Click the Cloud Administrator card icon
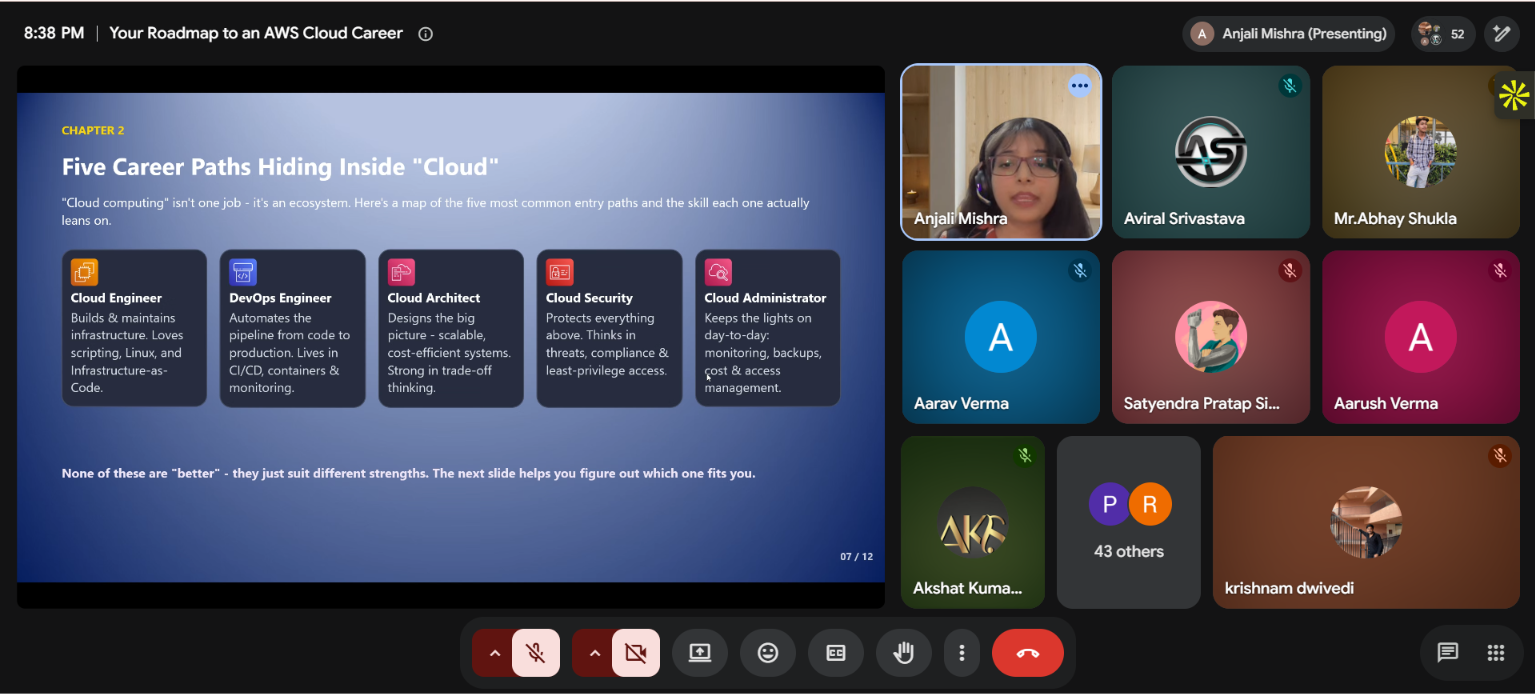1535x694 pixels. click(718, 272)
